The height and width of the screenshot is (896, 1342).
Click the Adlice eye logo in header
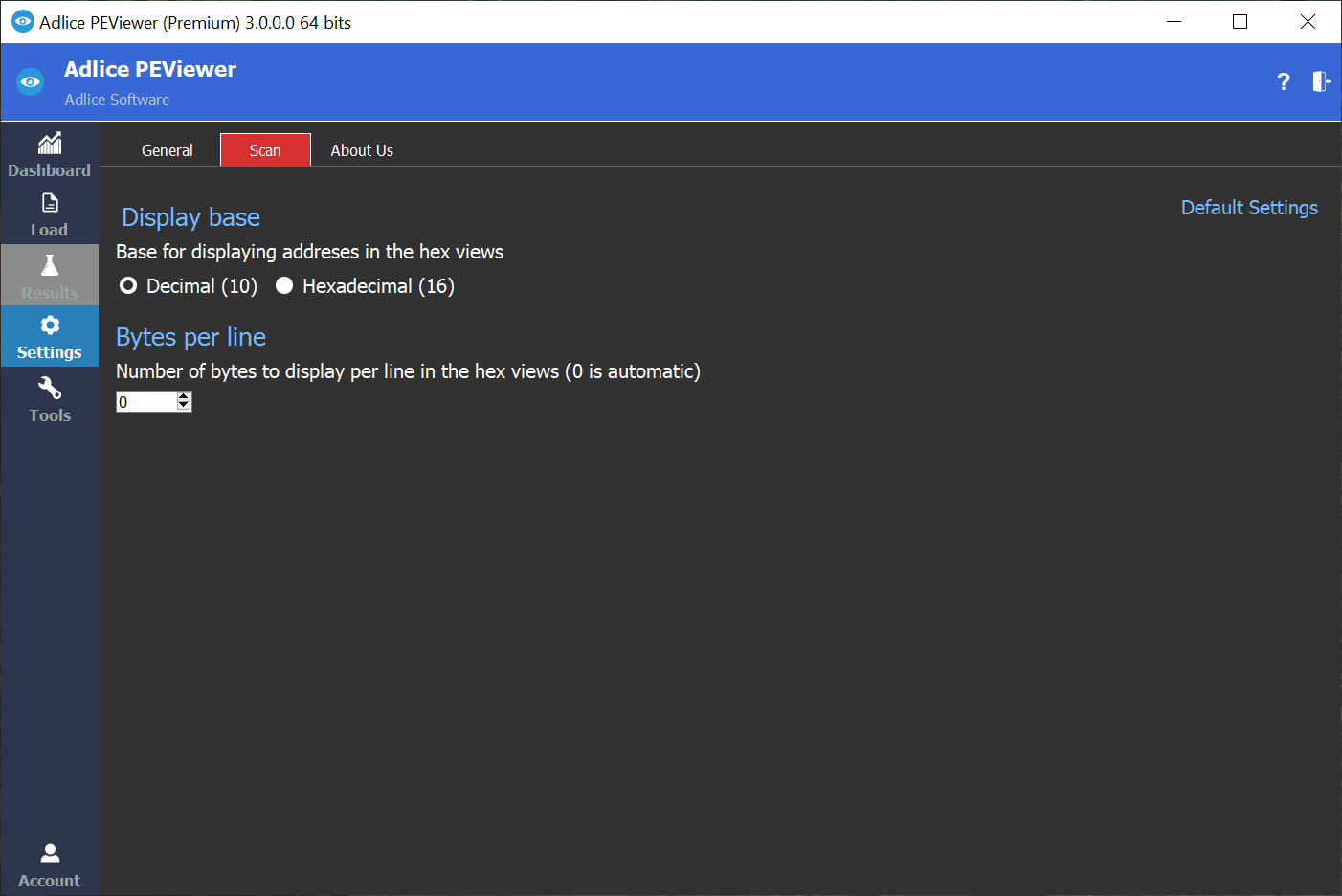[x=31, y=82]
